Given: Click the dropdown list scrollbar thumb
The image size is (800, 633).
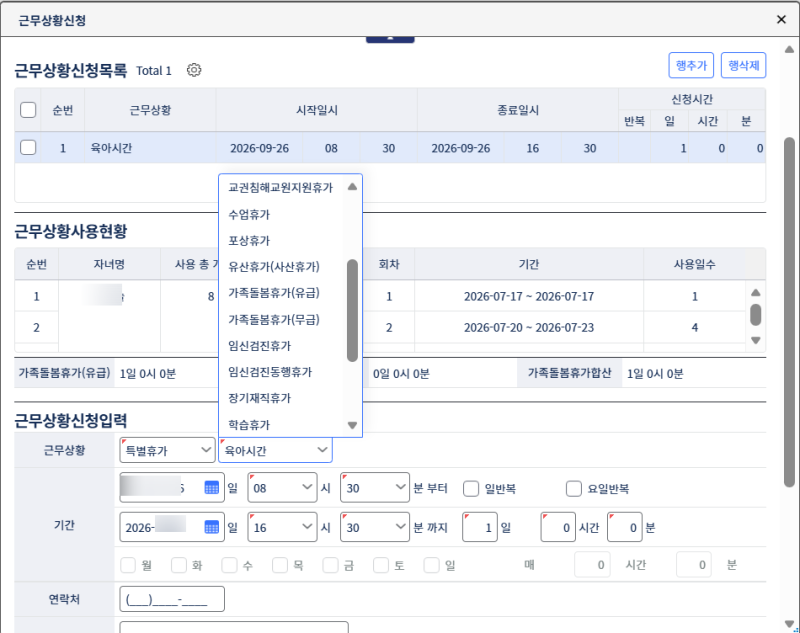Looking at the screenshot, I should pos(352,311).
